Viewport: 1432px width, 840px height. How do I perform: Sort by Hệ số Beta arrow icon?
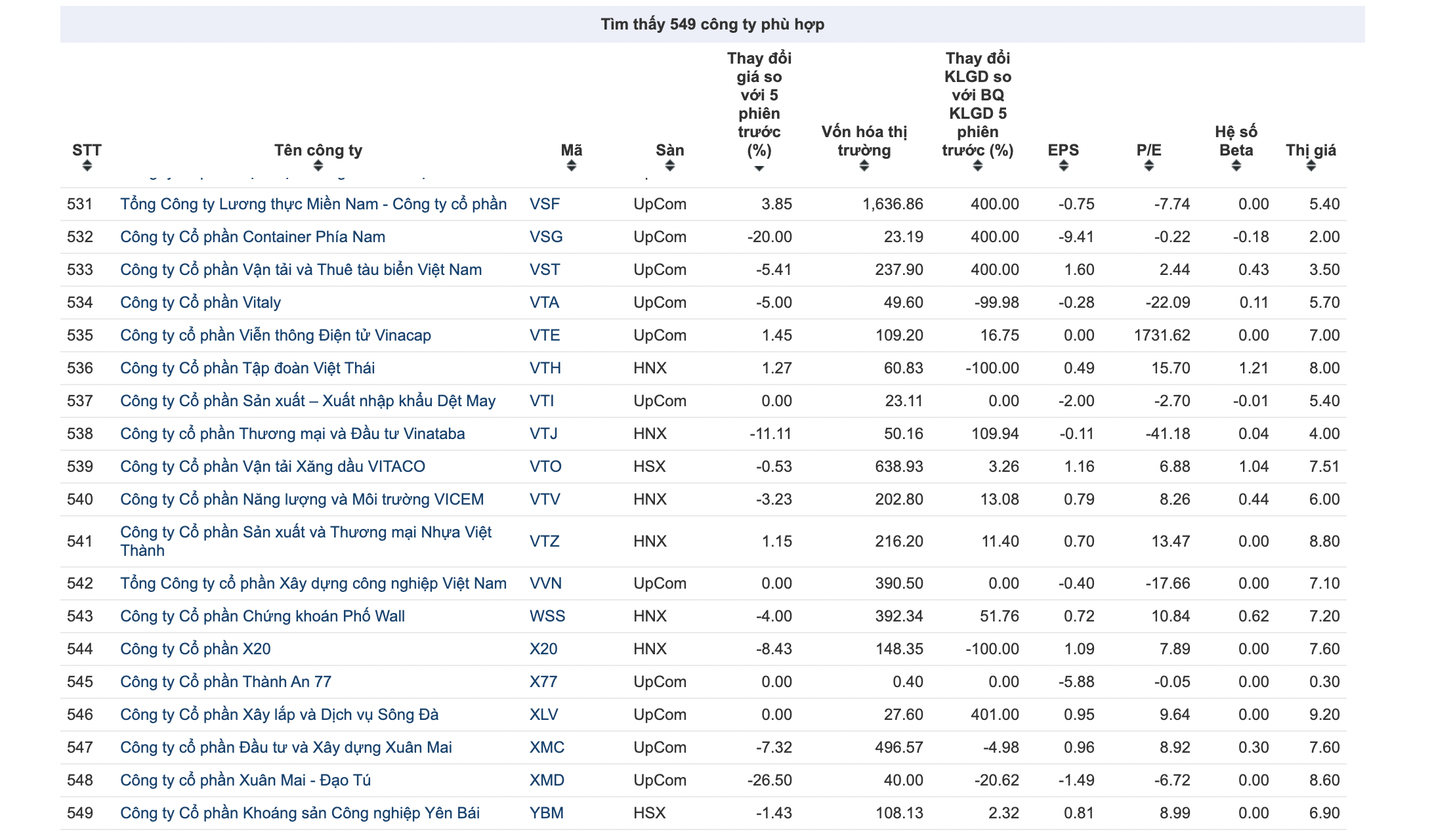[x=1236, y=166]
